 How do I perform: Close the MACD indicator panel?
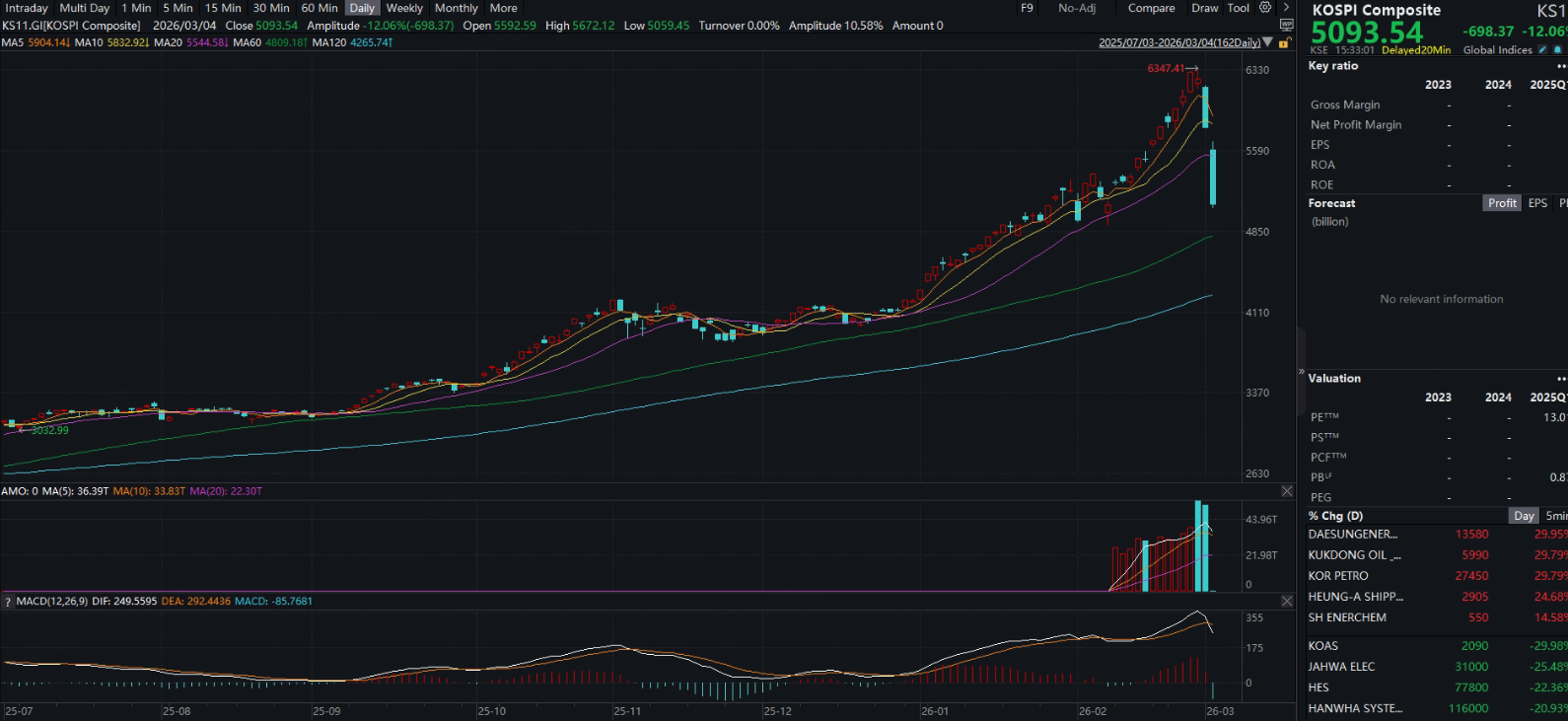pyautogui.click(x=1287, y=601)
